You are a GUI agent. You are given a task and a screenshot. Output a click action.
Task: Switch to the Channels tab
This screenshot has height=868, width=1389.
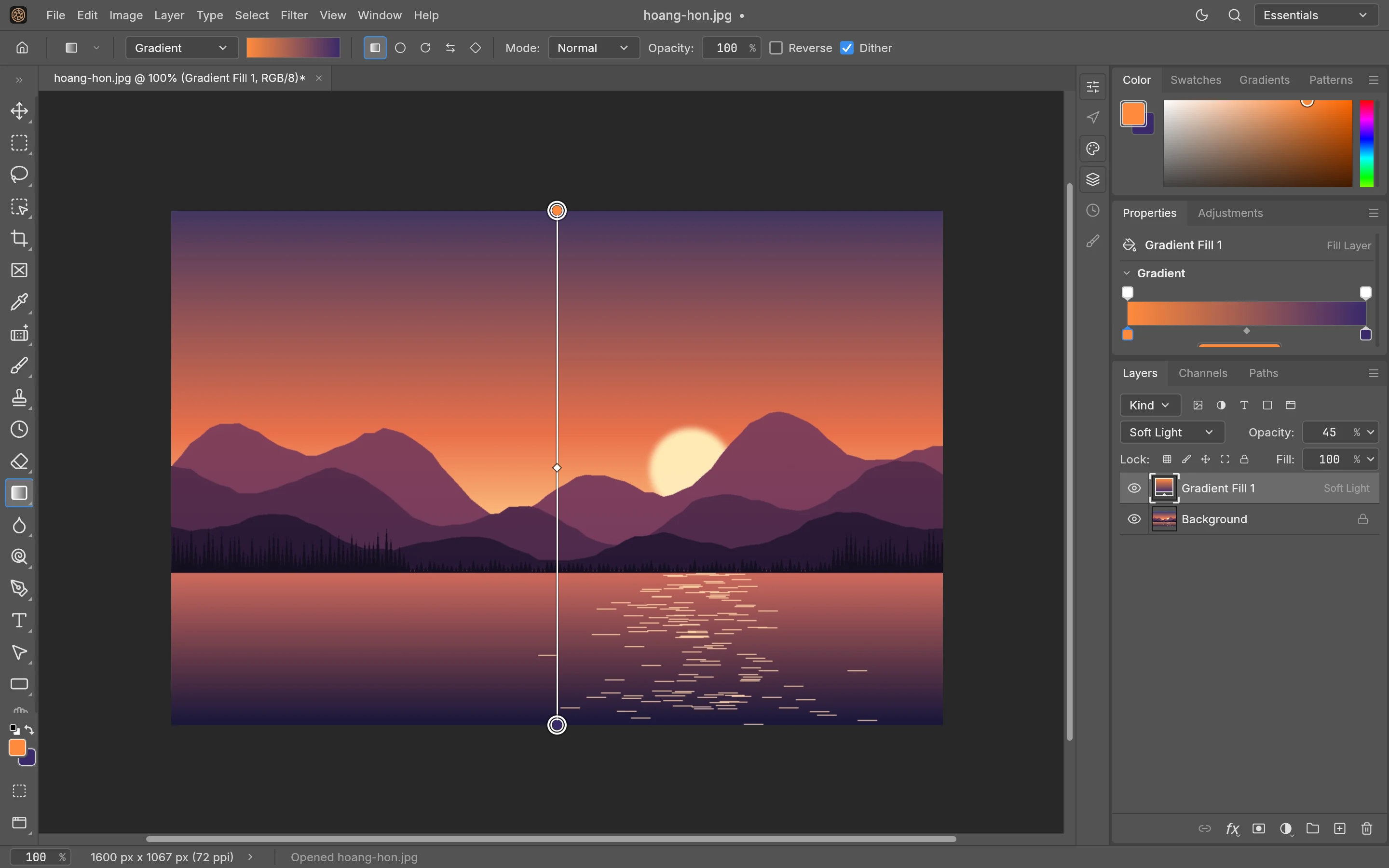[1202, 373]
